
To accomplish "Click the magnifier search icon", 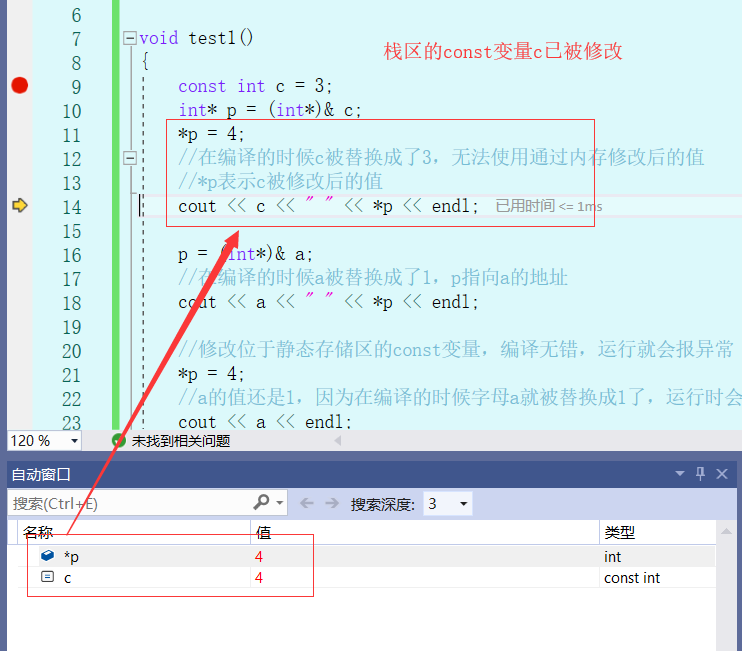I will pyautogui.click(x=262, y=502).
